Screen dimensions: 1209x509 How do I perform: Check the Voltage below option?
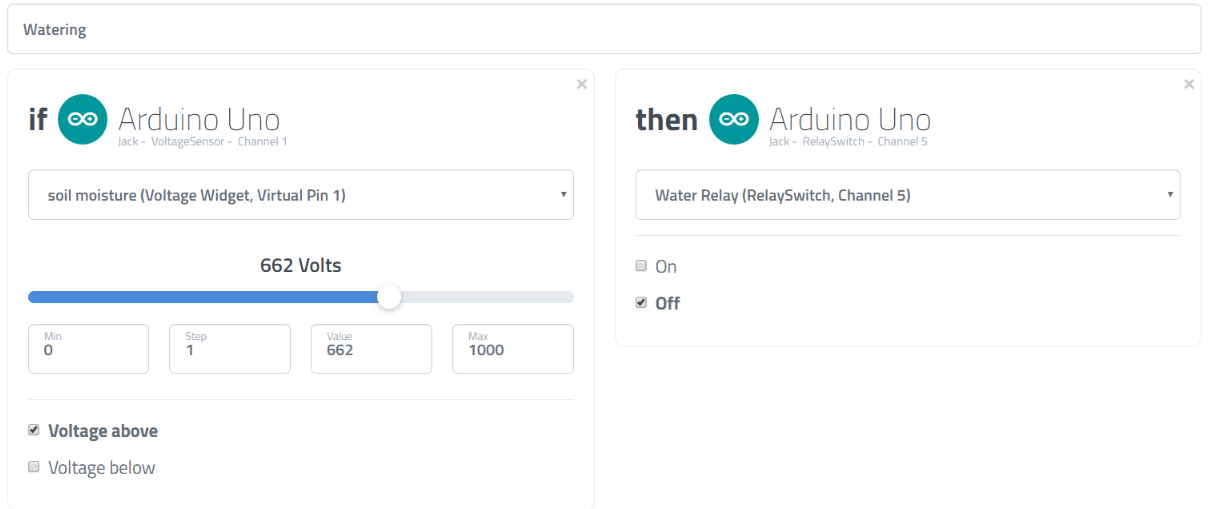coord(34,467)
